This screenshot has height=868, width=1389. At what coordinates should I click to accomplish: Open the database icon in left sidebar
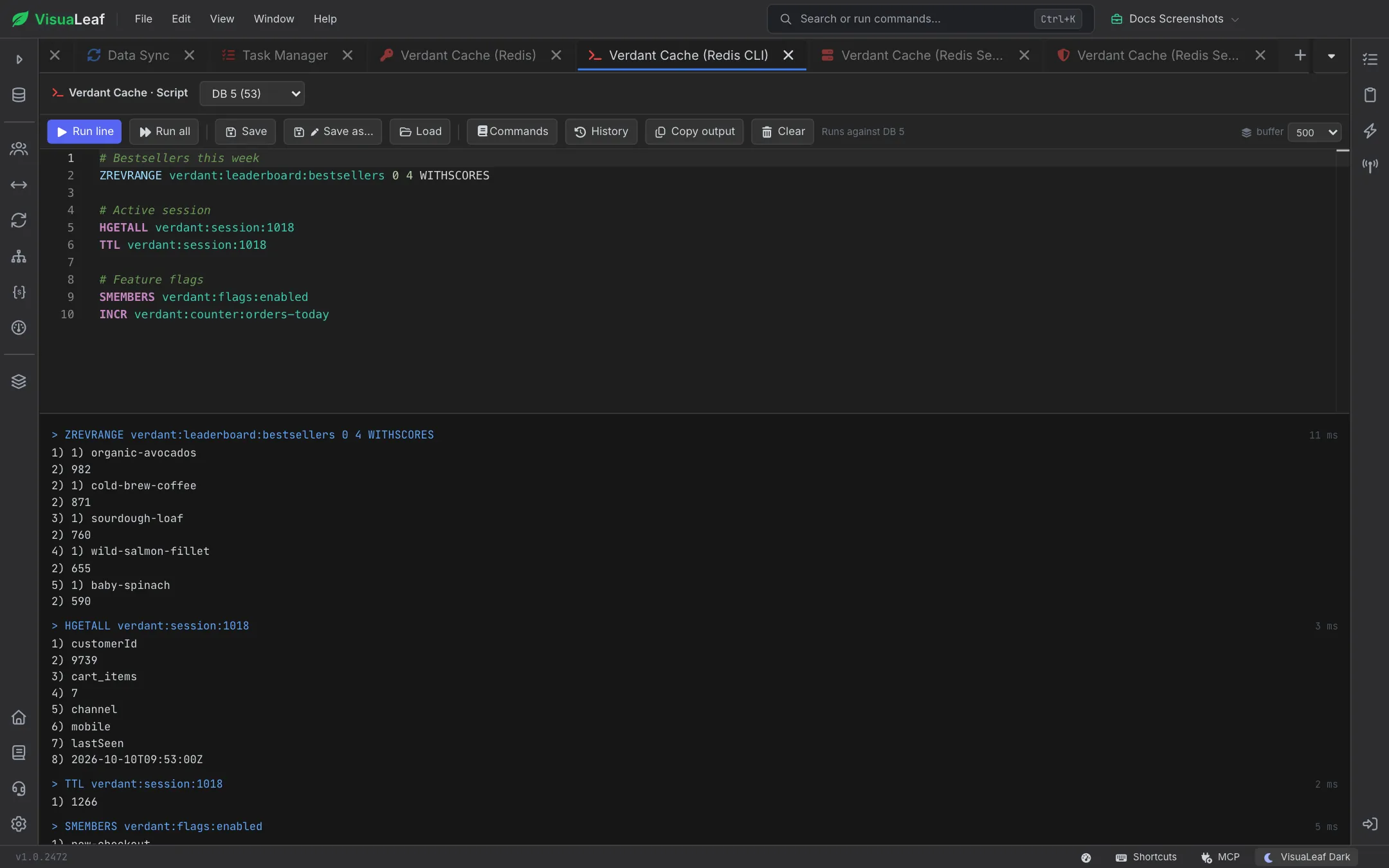pyautogui.click(x=19, y=95)
